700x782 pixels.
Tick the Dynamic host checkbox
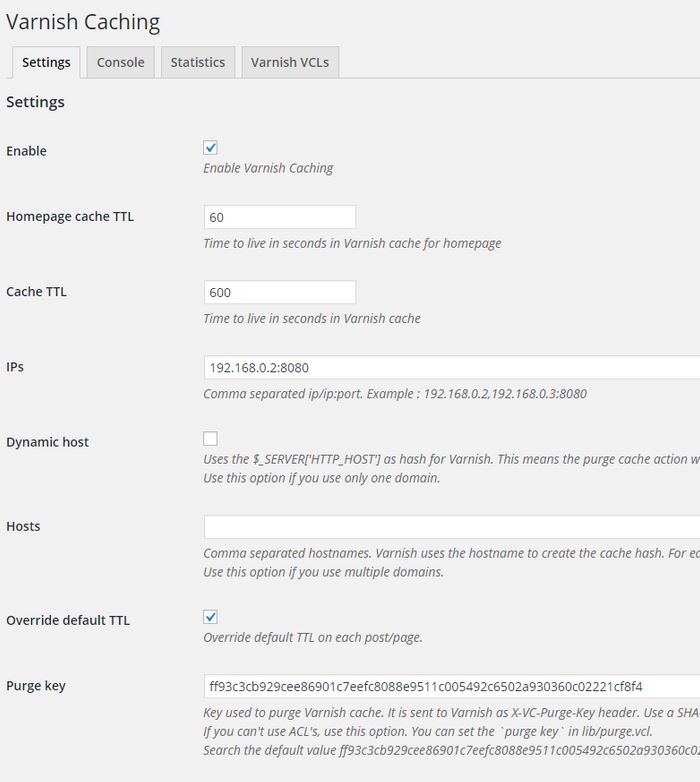point(210,438)
